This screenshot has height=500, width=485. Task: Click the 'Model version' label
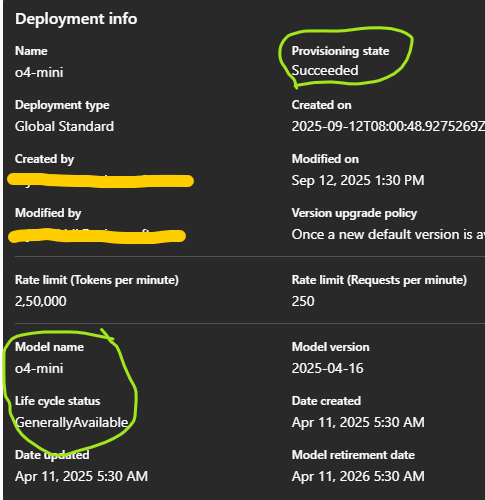(x=330, y=347)
